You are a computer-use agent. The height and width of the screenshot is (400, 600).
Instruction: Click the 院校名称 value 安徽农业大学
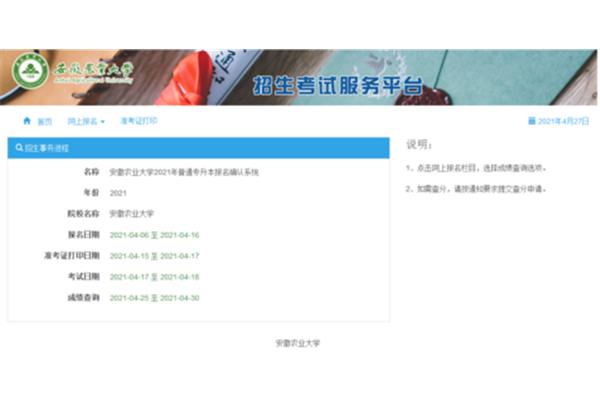[x=132, y=214]
